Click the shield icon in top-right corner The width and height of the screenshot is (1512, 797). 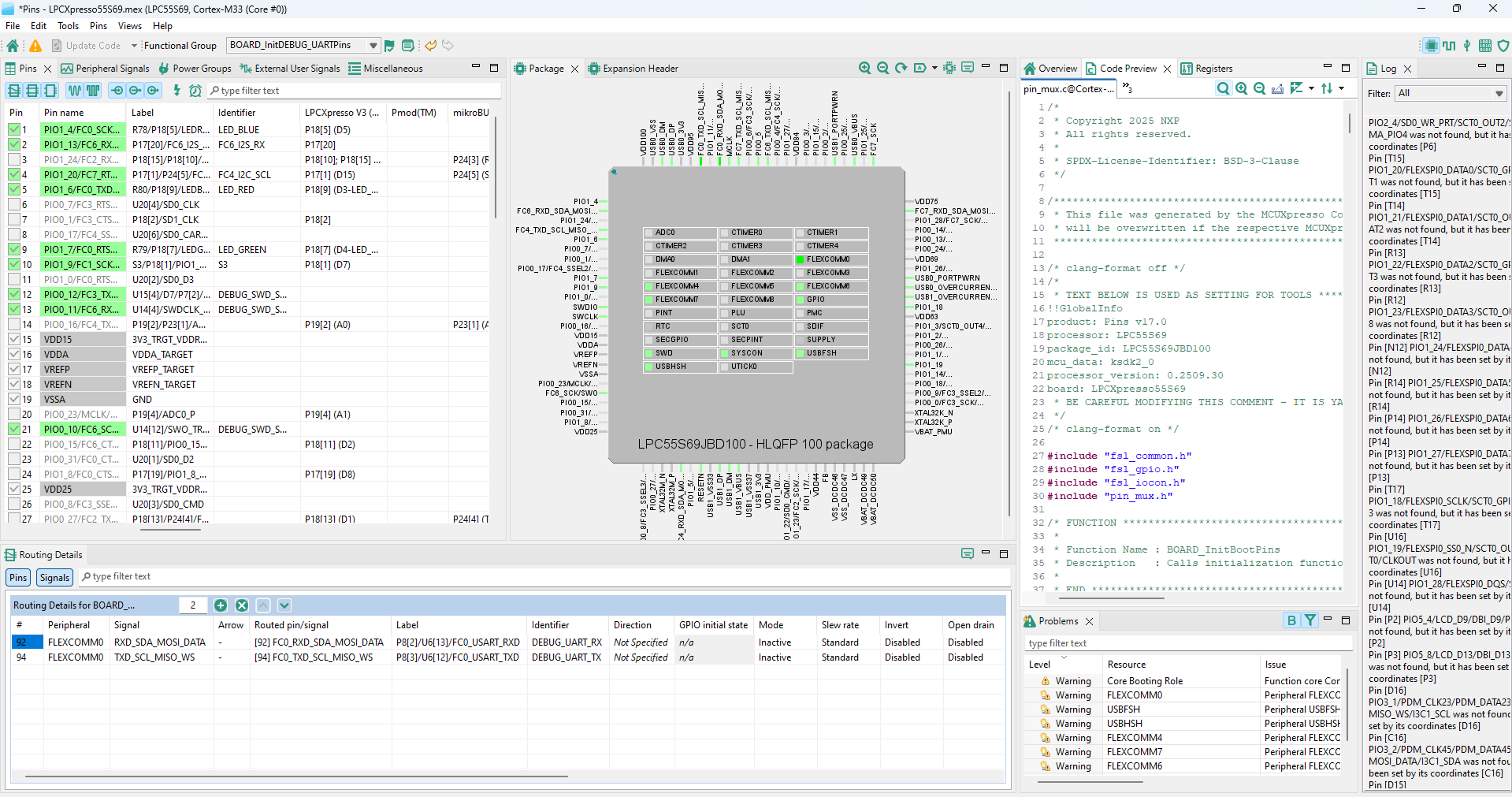pyautogui.click(x=1503, y=46)
